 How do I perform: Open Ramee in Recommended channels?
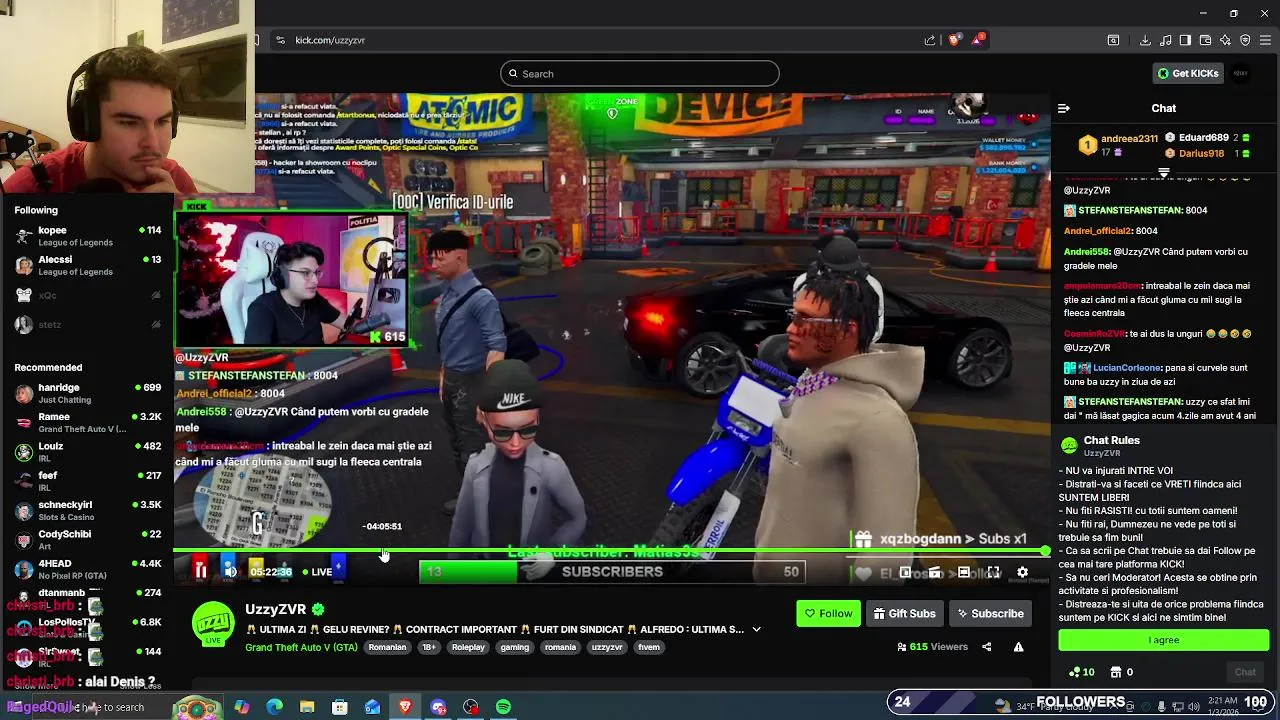(x=87, y=422)
